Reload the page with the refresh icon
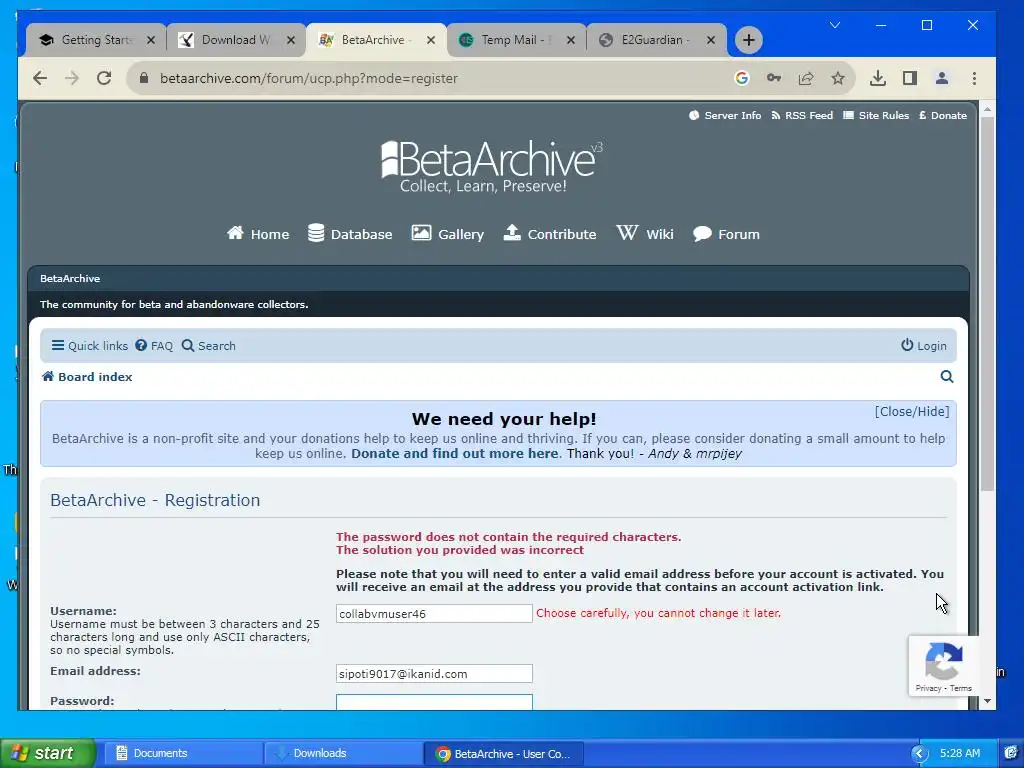Screen dimensions: 1024x768 (x=104, y=78)
